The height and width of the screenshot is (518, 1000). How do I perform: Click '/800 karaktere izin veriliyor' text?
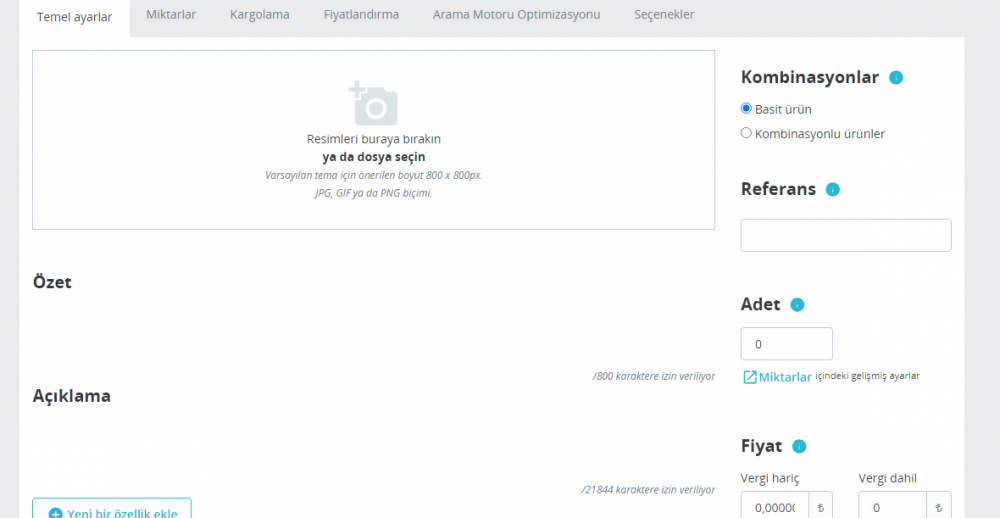[x=654, y=376]
